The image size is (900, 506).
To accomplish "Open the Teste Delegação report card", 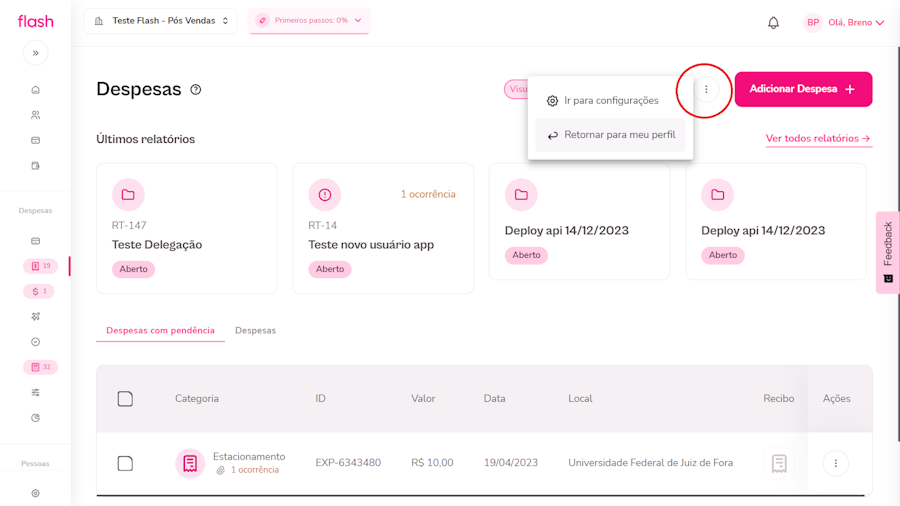I will tap(186, 229).
